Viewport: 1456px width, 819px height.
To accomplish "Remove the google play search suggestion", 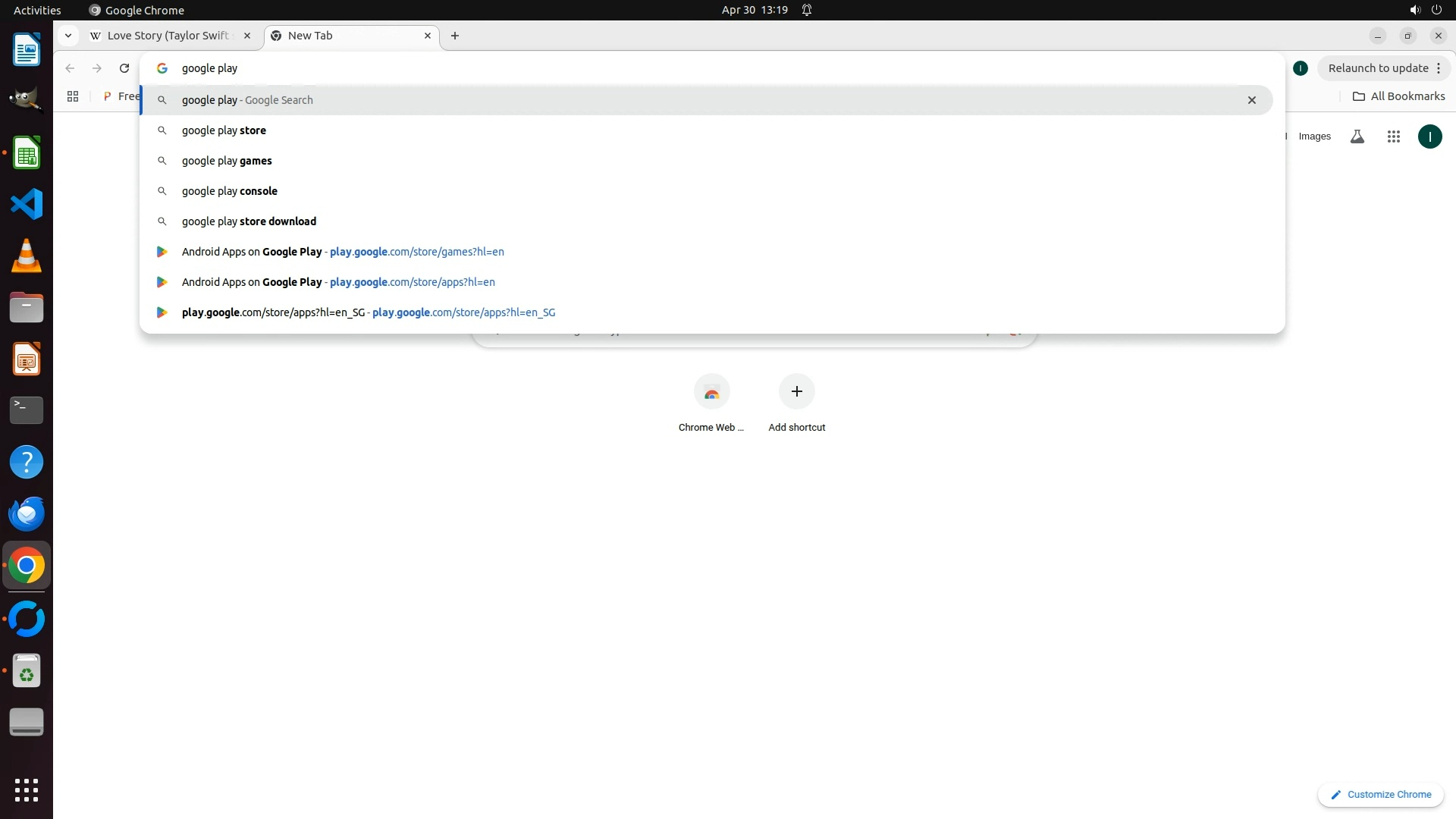I will pos(1251,100).
